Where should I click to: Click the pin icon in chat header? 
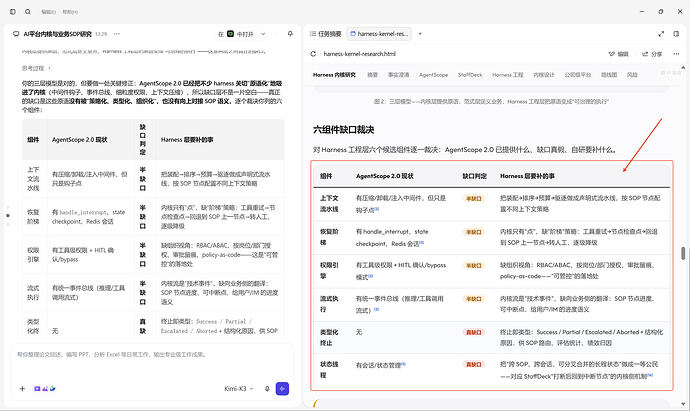point(290,34)
